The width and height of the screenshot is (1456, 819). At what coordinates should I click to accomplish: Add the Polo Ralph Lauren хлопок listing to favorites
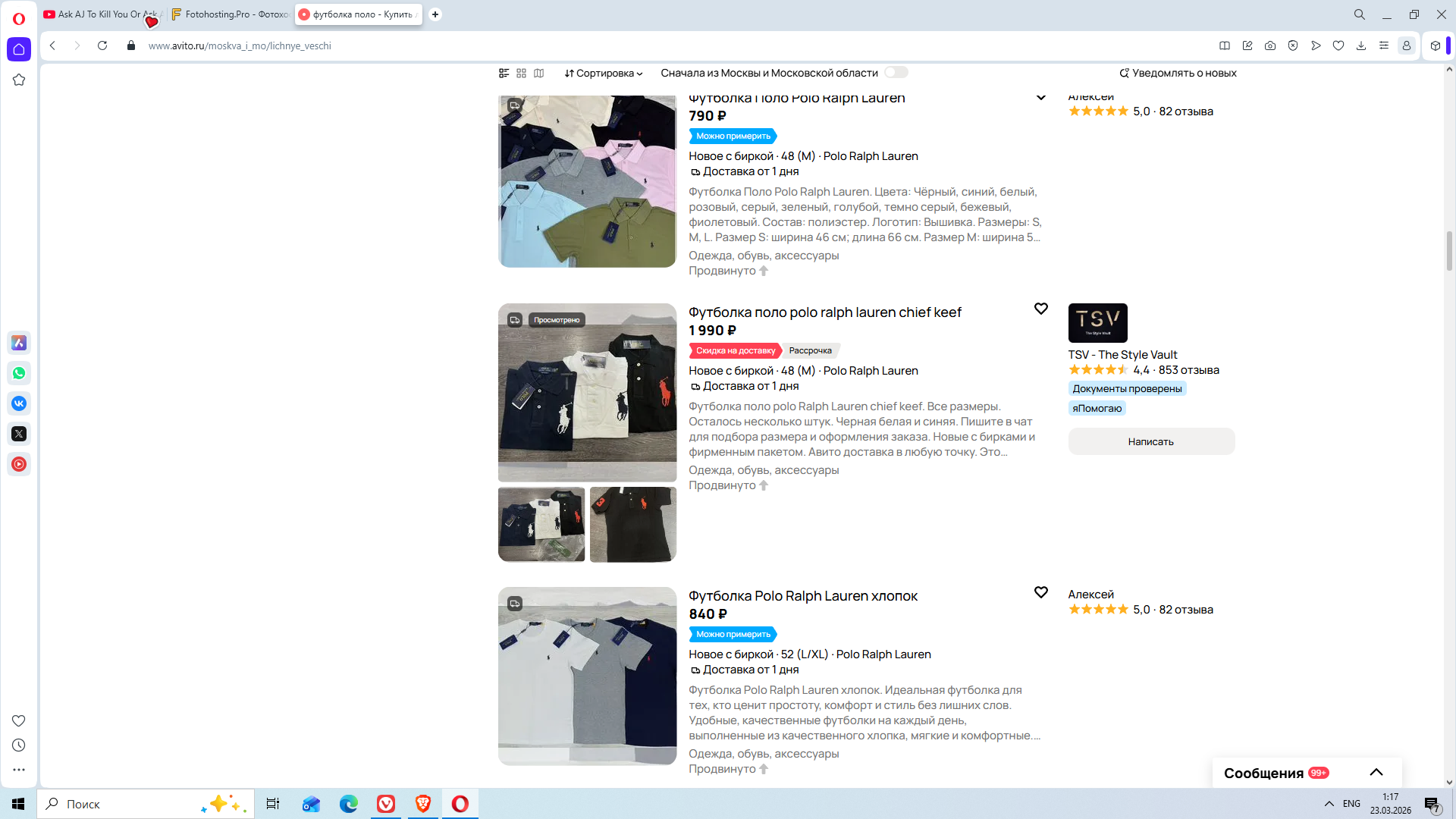click(x=1041, y=592)
